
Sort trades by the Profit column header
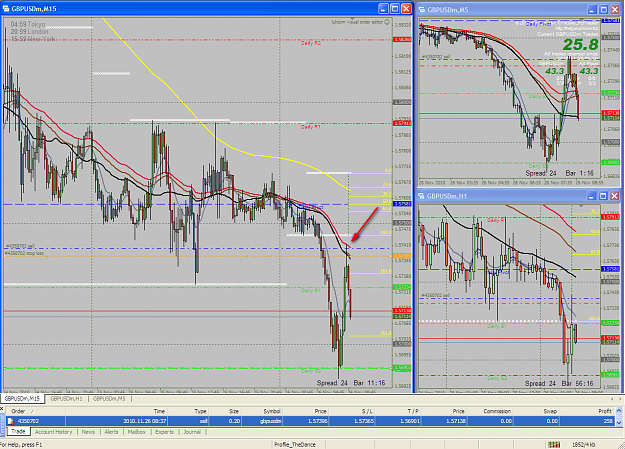click(588, 411)
